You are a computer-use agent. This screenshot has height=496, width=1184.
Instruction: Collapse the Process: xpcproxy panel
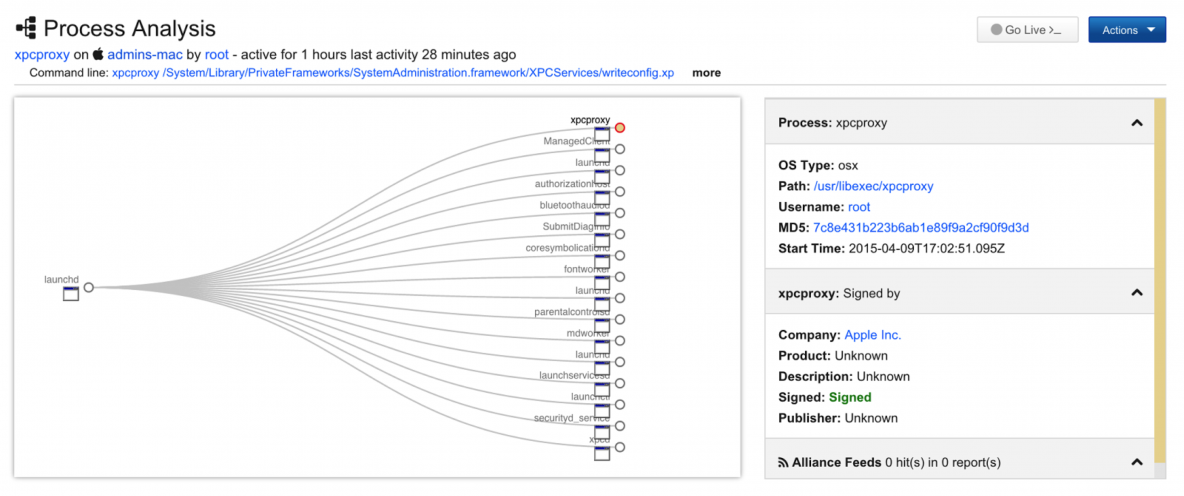click(1136, 123)
